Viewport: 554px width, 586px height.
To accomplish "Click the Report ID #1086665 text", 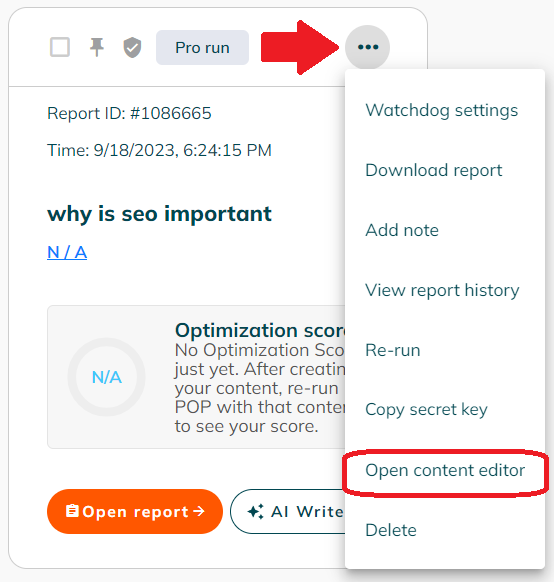I will pos(129,113).
